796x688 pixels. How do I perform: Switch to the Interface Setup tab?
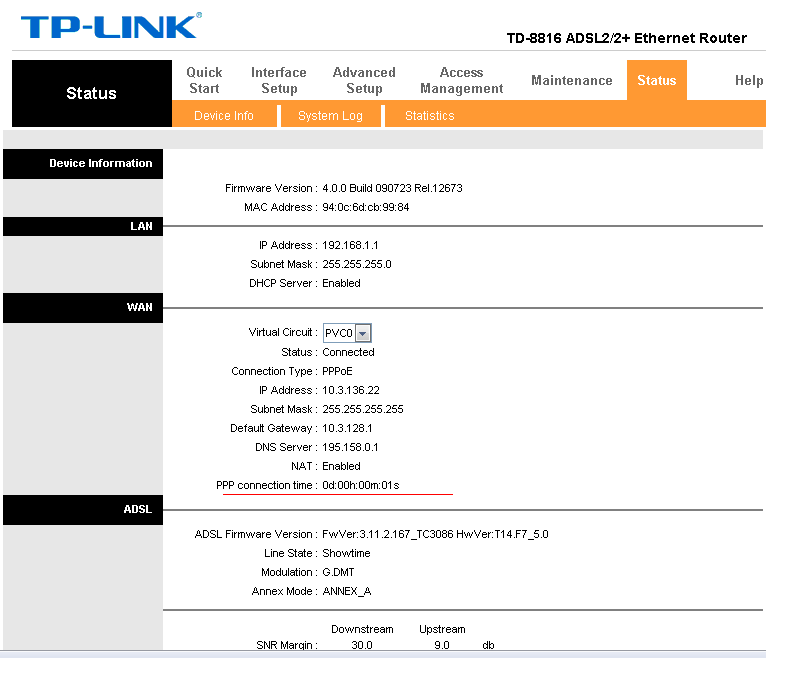point(279,80)
